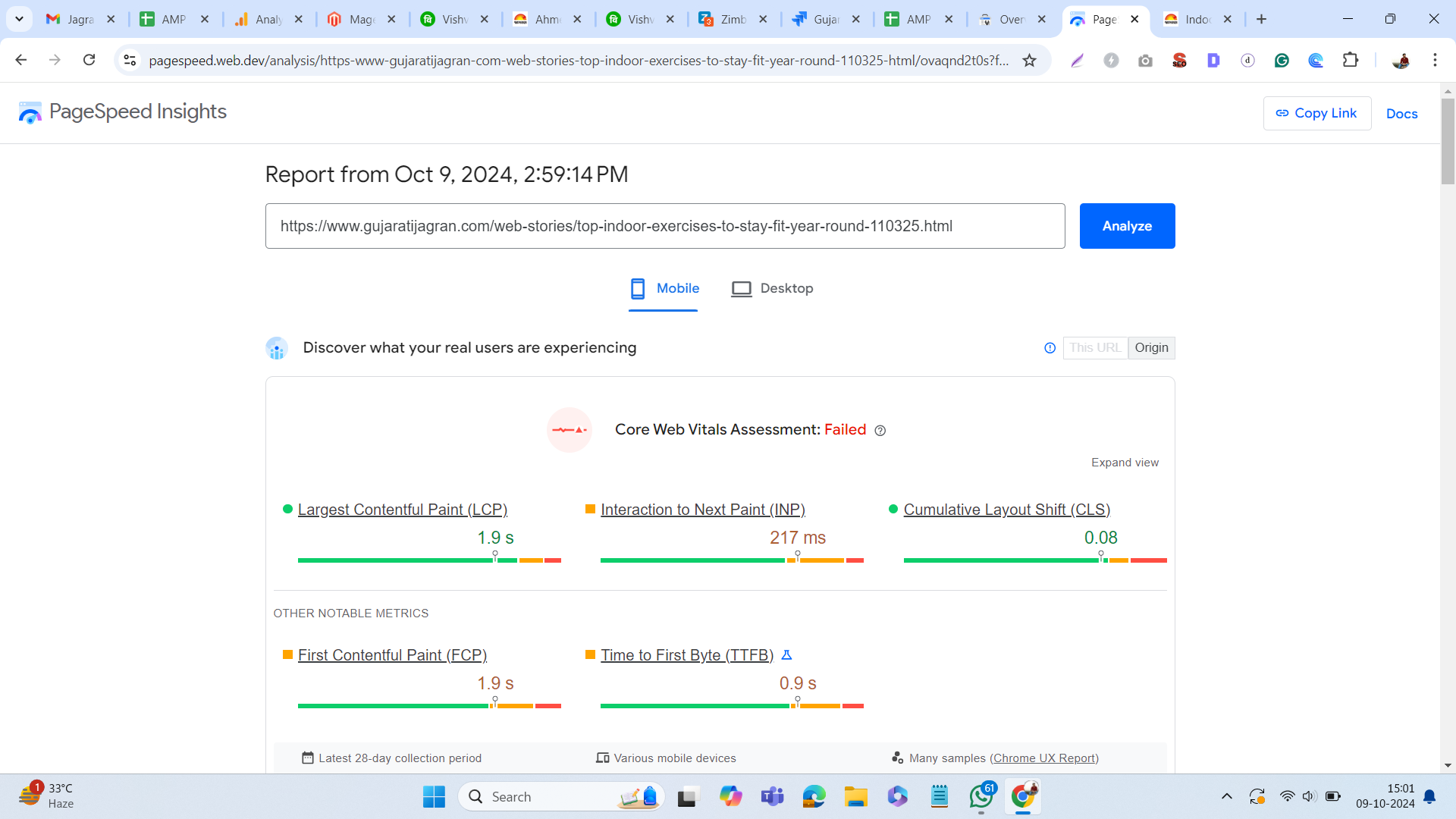
Task: Click the Core Web Vitals help question mark
Action: (880, 430)
